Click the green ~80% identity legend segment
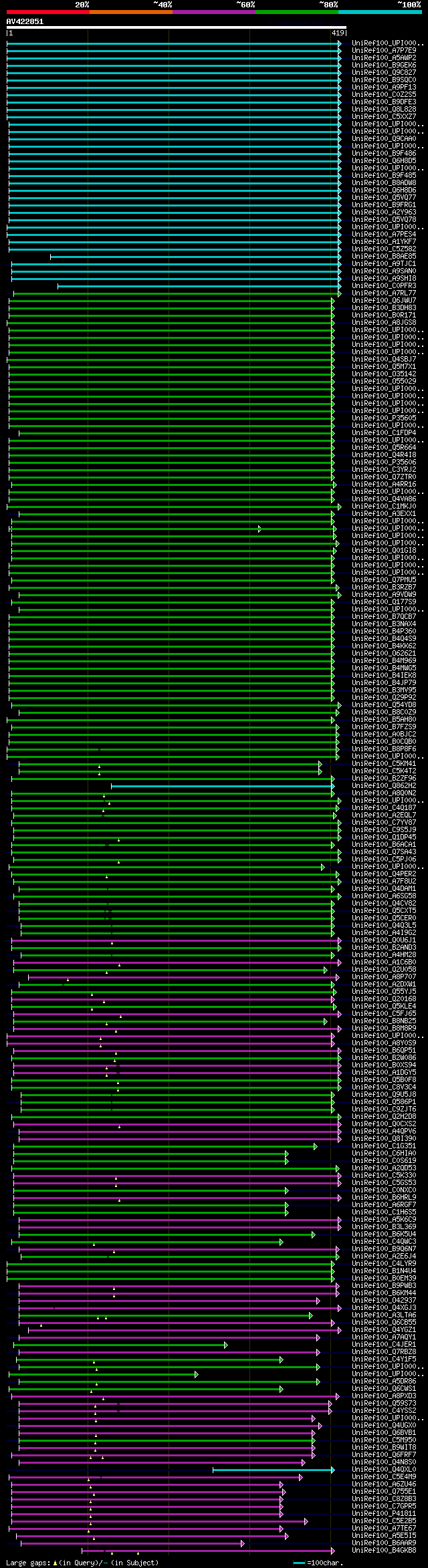The width and height of the screenshot is (428, 1568). (297, 12)
